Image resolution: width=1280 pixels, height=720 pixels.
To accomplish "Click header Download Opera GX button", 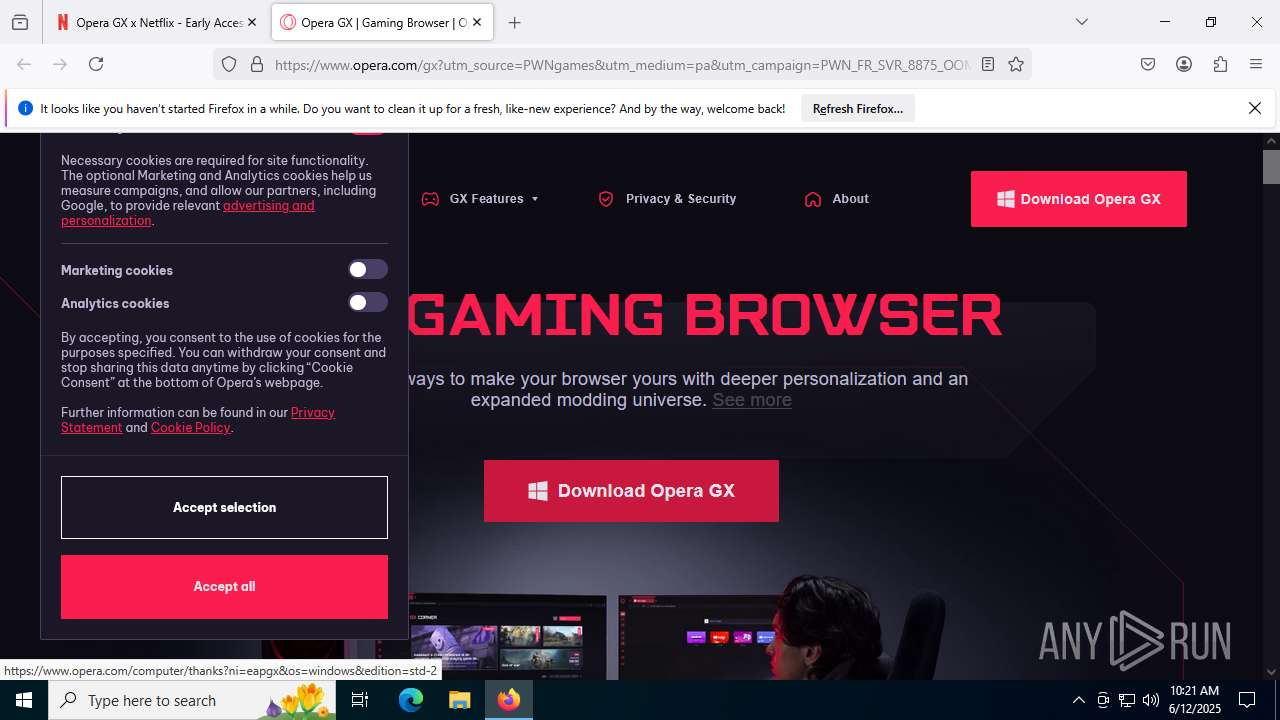I will pyautogui.click(x=1079, y=199).
